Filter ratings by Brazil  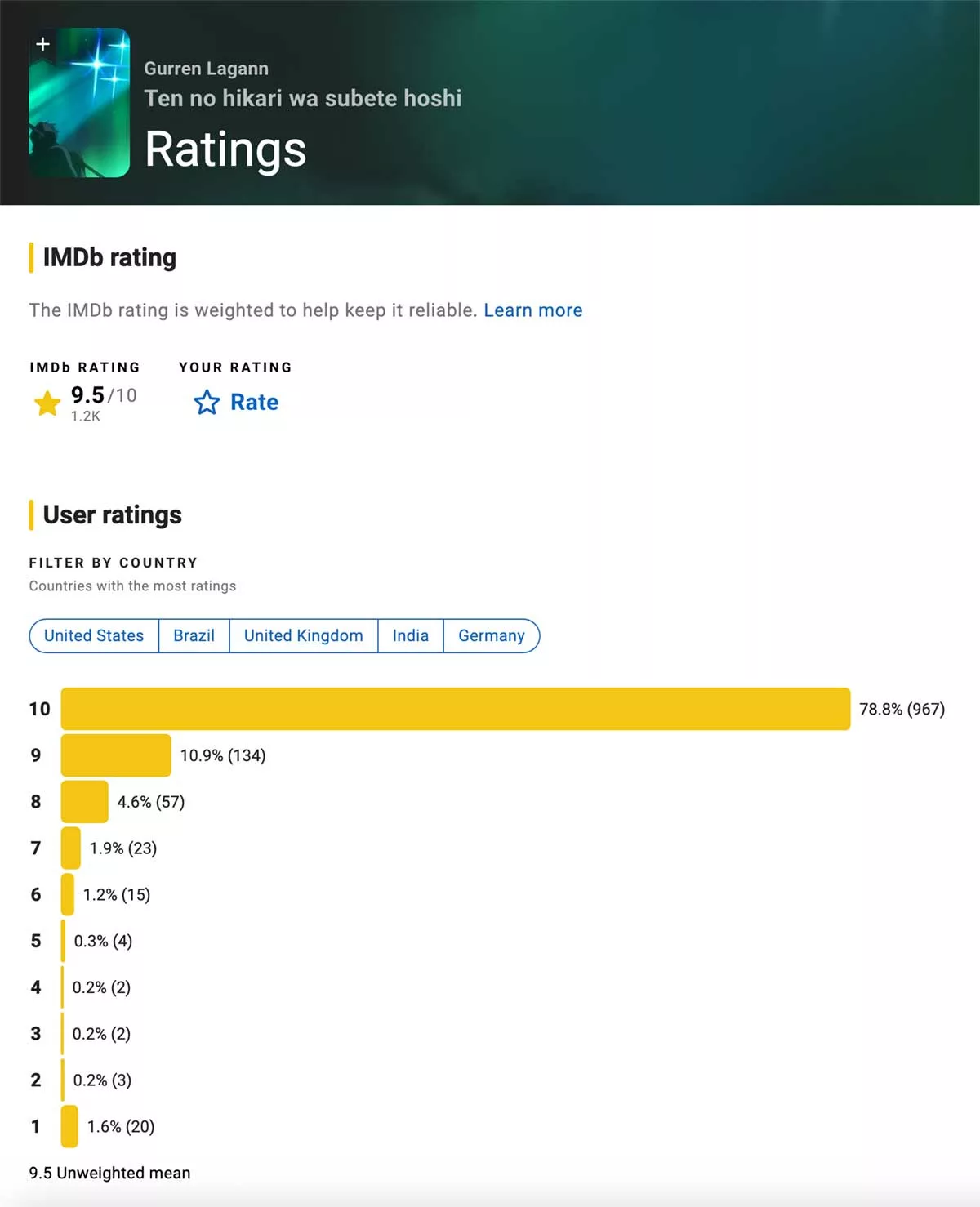pyautogui.click(x=194, y=636)
